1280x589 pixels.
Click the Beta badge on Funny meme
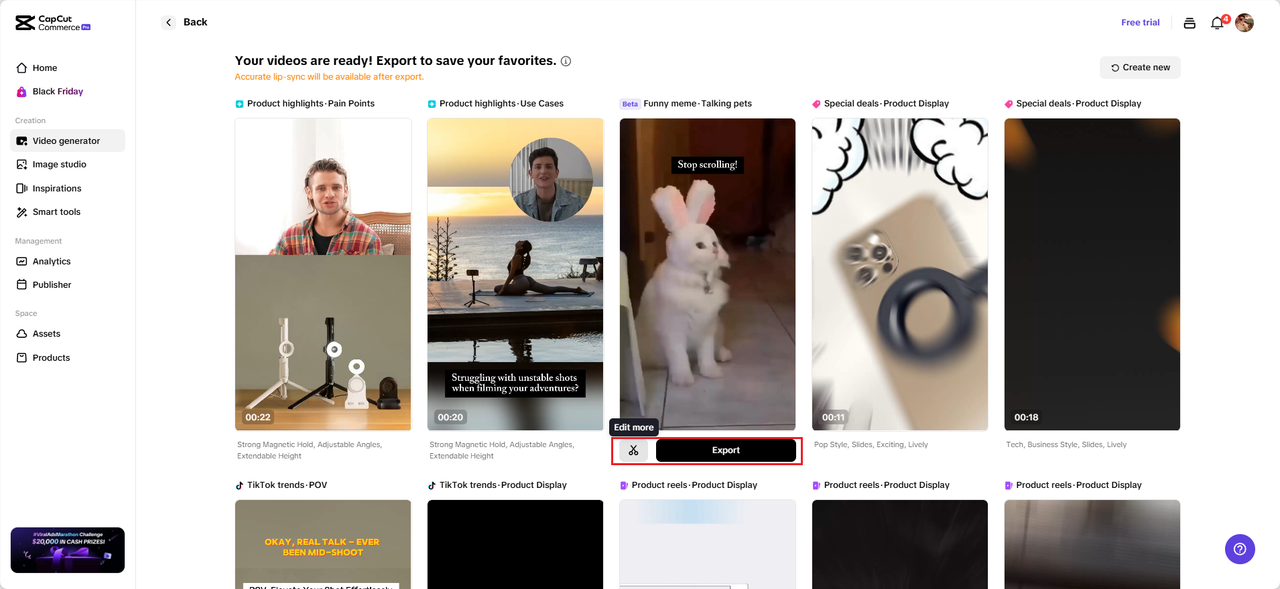630,104
